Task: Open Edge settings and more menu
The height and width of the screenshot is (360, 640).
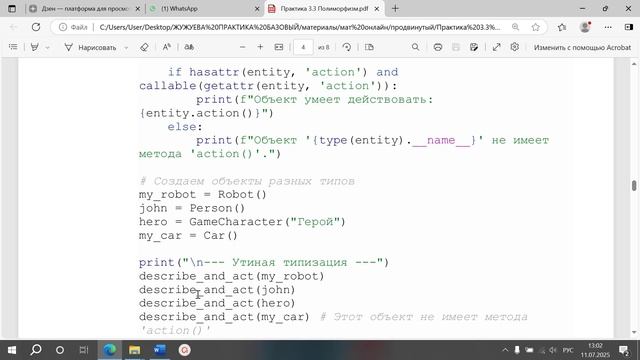Action: pyautogui.click(x=608, y=27)
